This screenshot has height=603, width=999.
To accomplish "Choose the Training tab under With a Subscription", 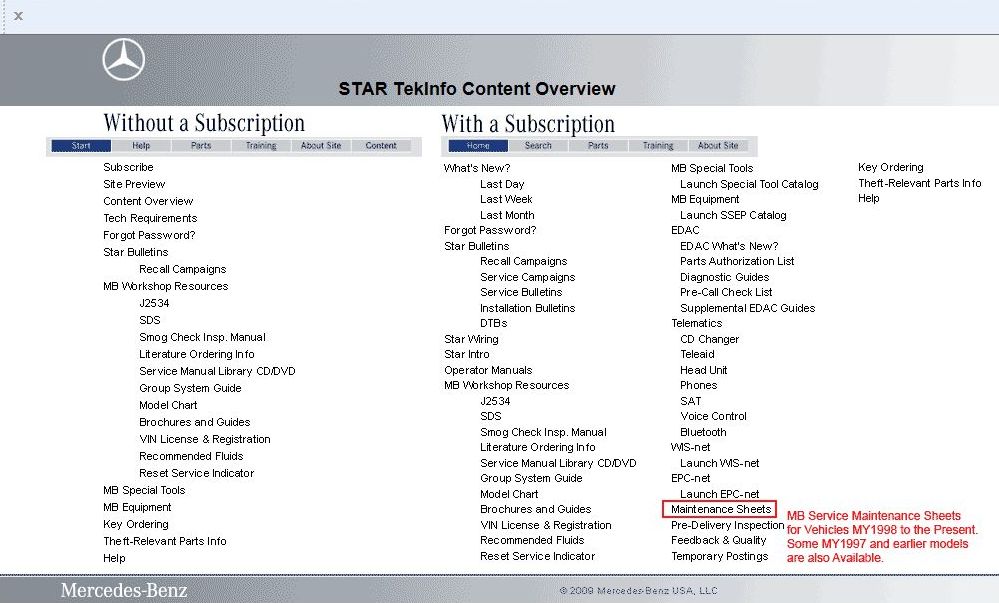I will point(658,146).
